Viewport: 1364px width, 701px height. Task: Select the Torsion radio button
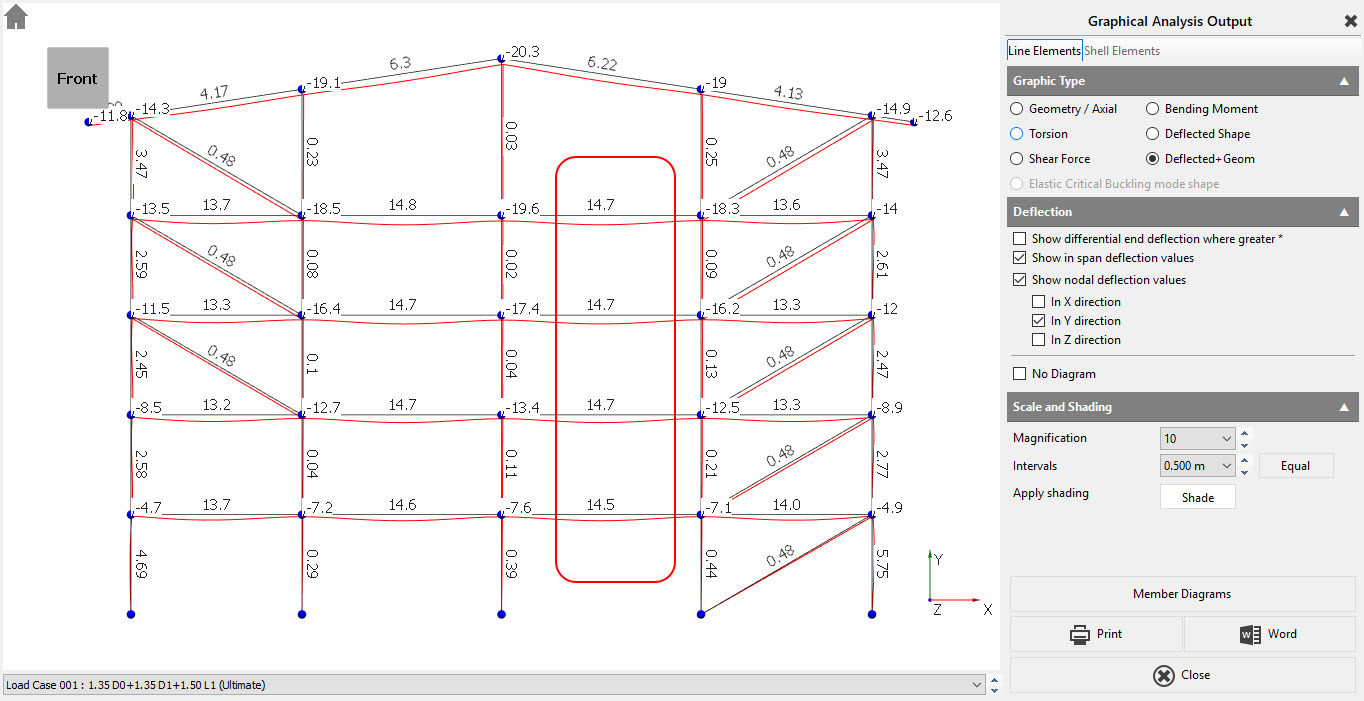coord(1017,134)
